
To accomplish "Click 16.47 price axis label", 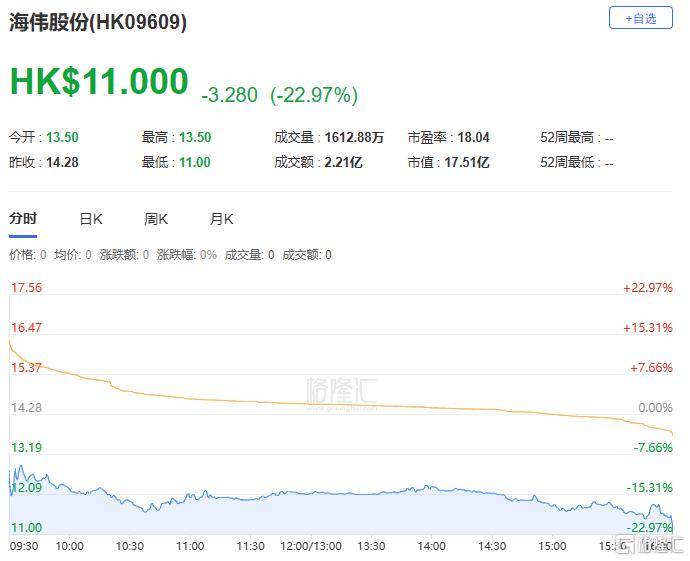I will tap(26, 328).
